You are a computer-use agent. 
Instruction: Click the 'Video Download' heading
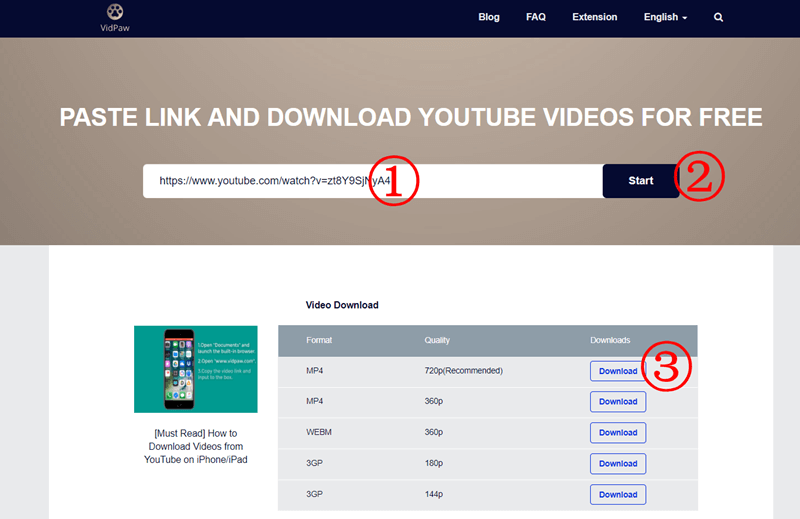point(342,305)
